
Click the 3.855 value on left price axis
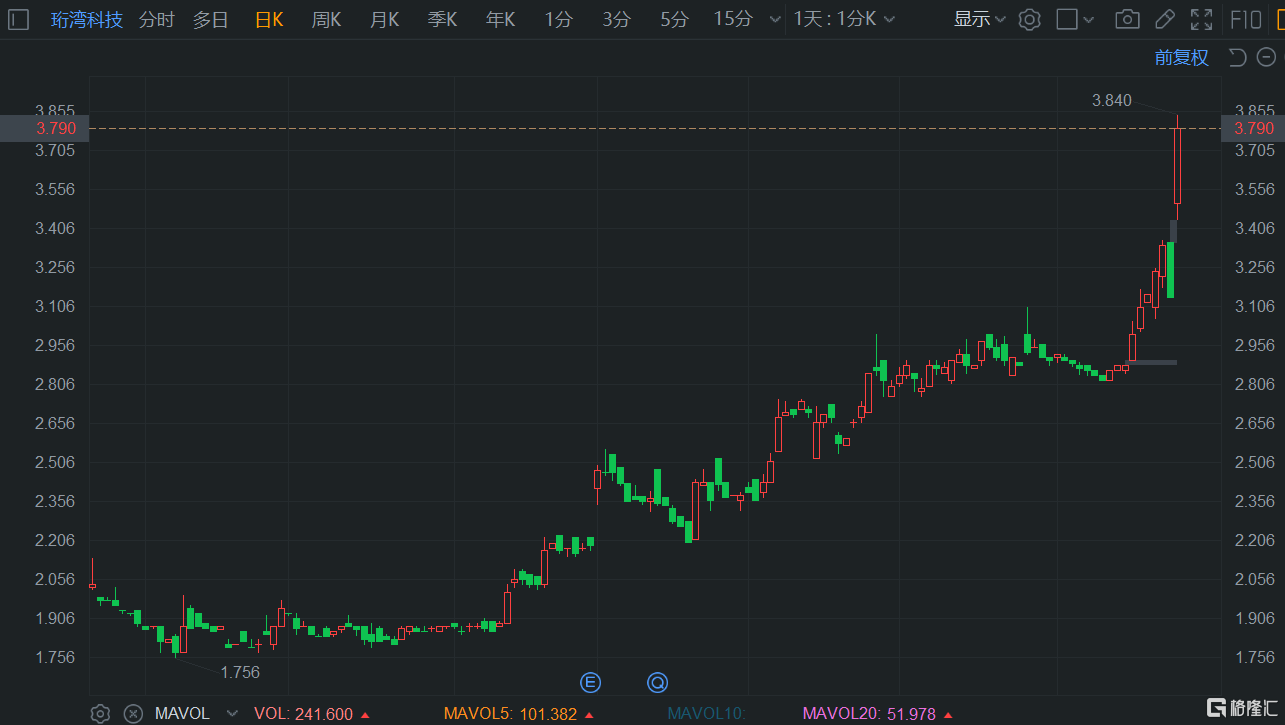[x=55, y=111]
